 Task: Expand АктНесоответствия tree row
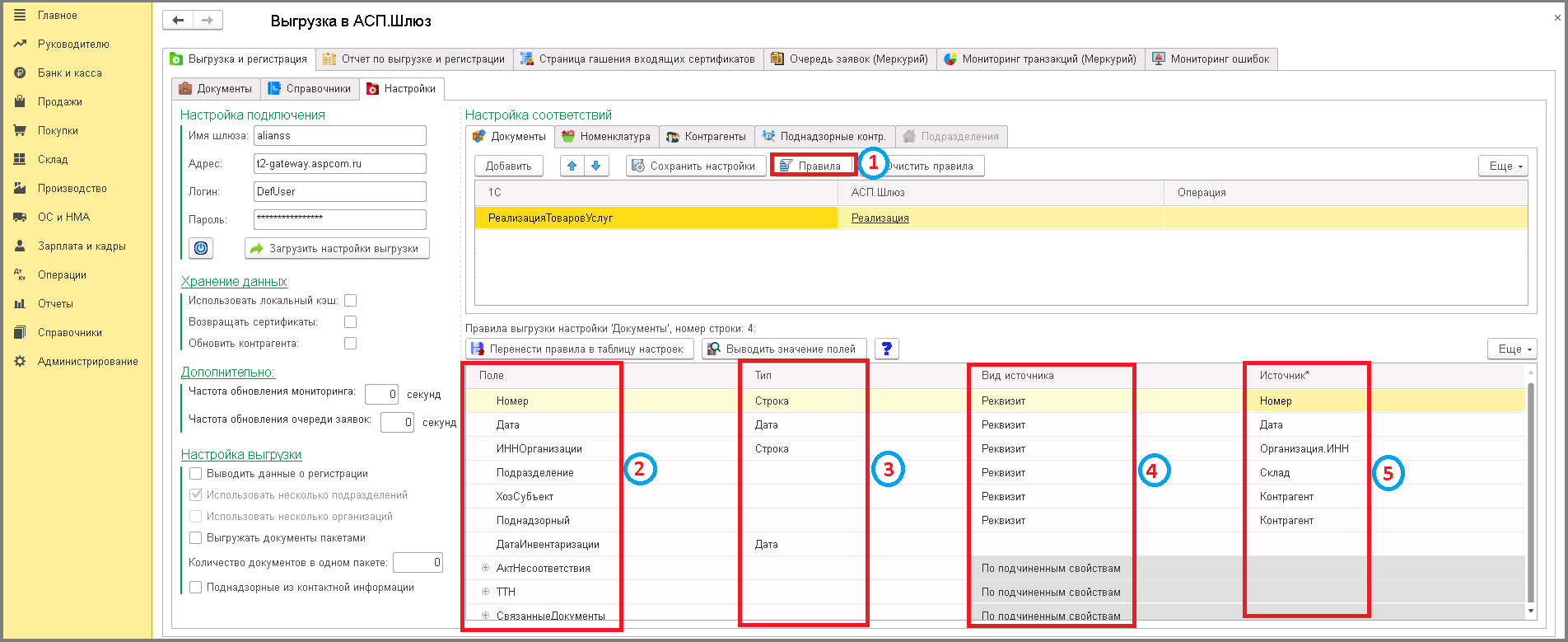click(x=485, y=568)
